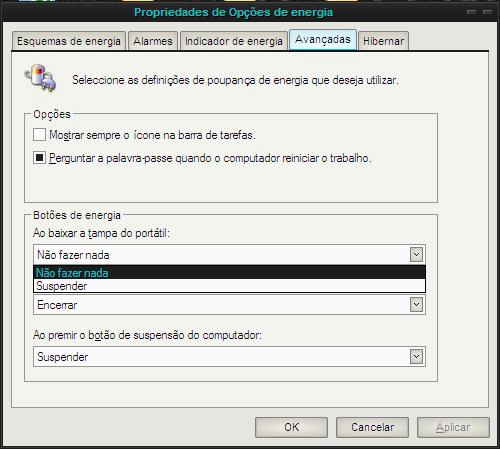
Task: Click the Aplicar button
Action: tap(453, 427)
